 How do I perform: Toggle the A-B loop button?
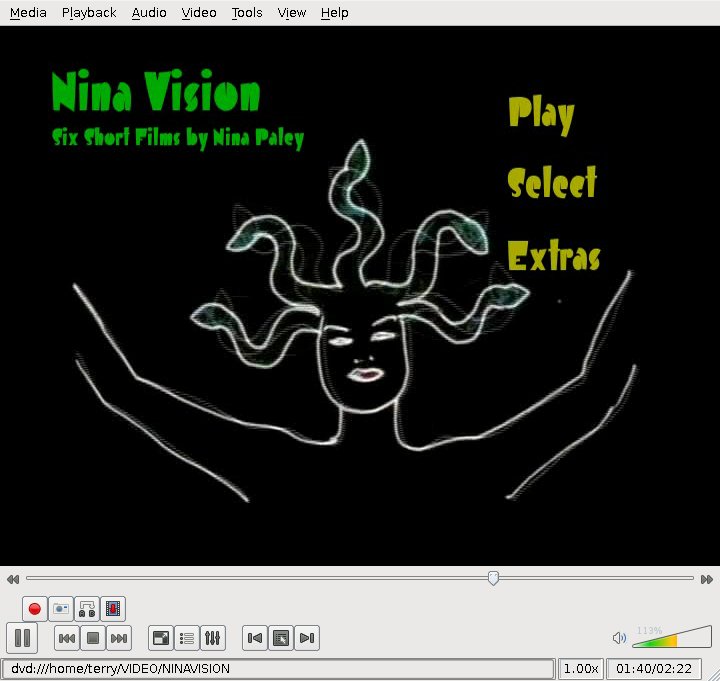tap(87, 609)
